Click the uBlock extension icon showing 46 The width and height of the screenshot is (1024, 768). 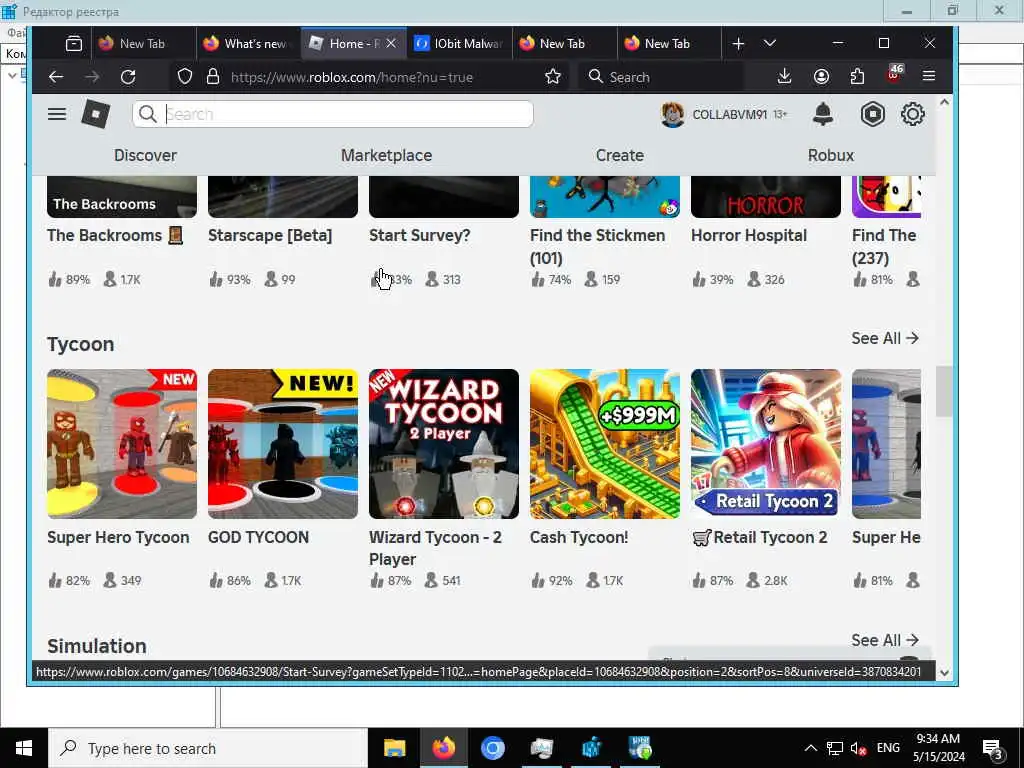tap(894, 74)
